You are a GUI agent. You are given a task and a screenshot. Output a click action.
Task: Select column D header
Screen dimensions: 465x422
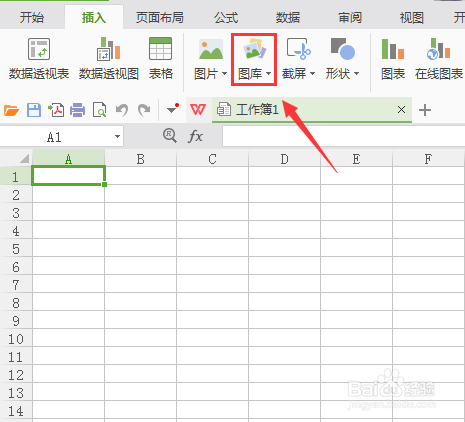pos(285,159)
